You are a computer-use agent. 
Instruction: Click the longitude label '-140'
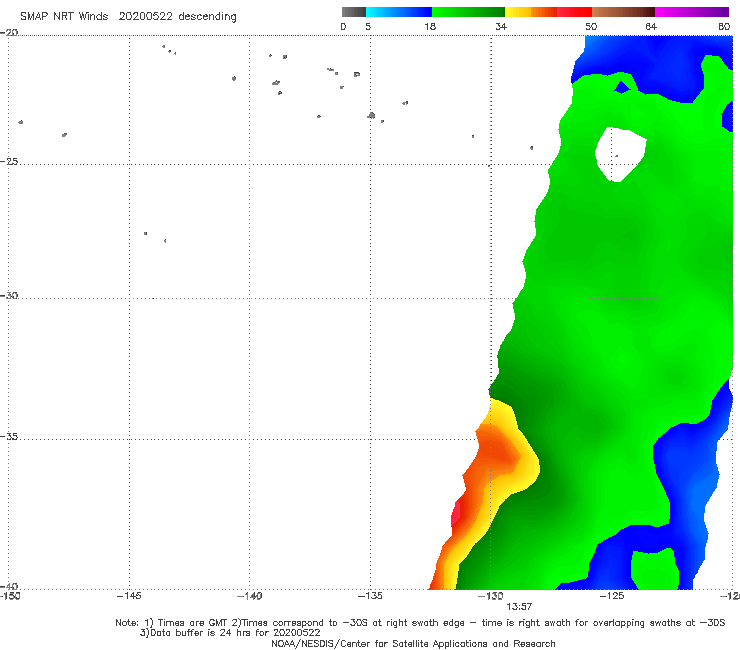[x=249, y=596]
